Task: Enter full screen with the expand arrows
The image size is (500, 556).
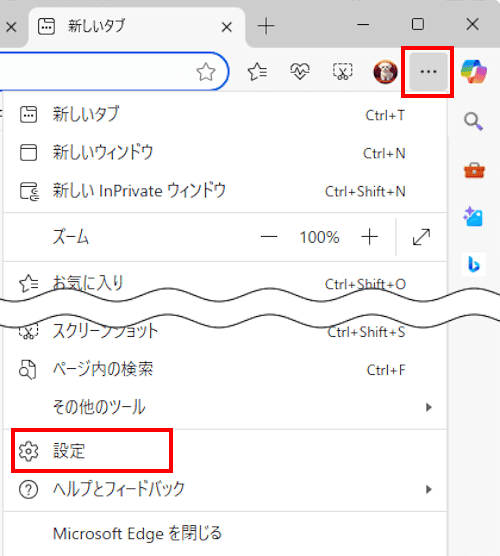Action: (421, 237)
